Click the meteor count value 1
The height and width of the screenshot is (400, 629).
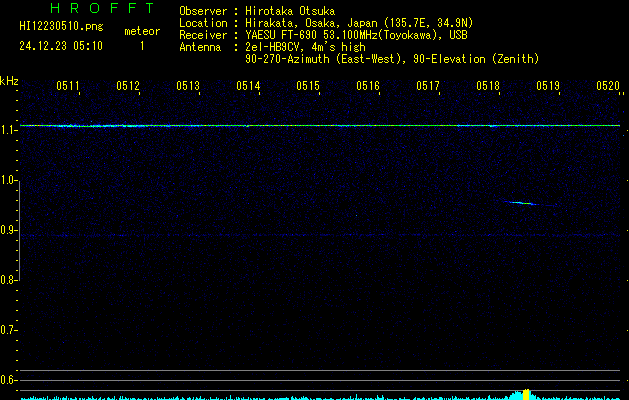(142, 46)
